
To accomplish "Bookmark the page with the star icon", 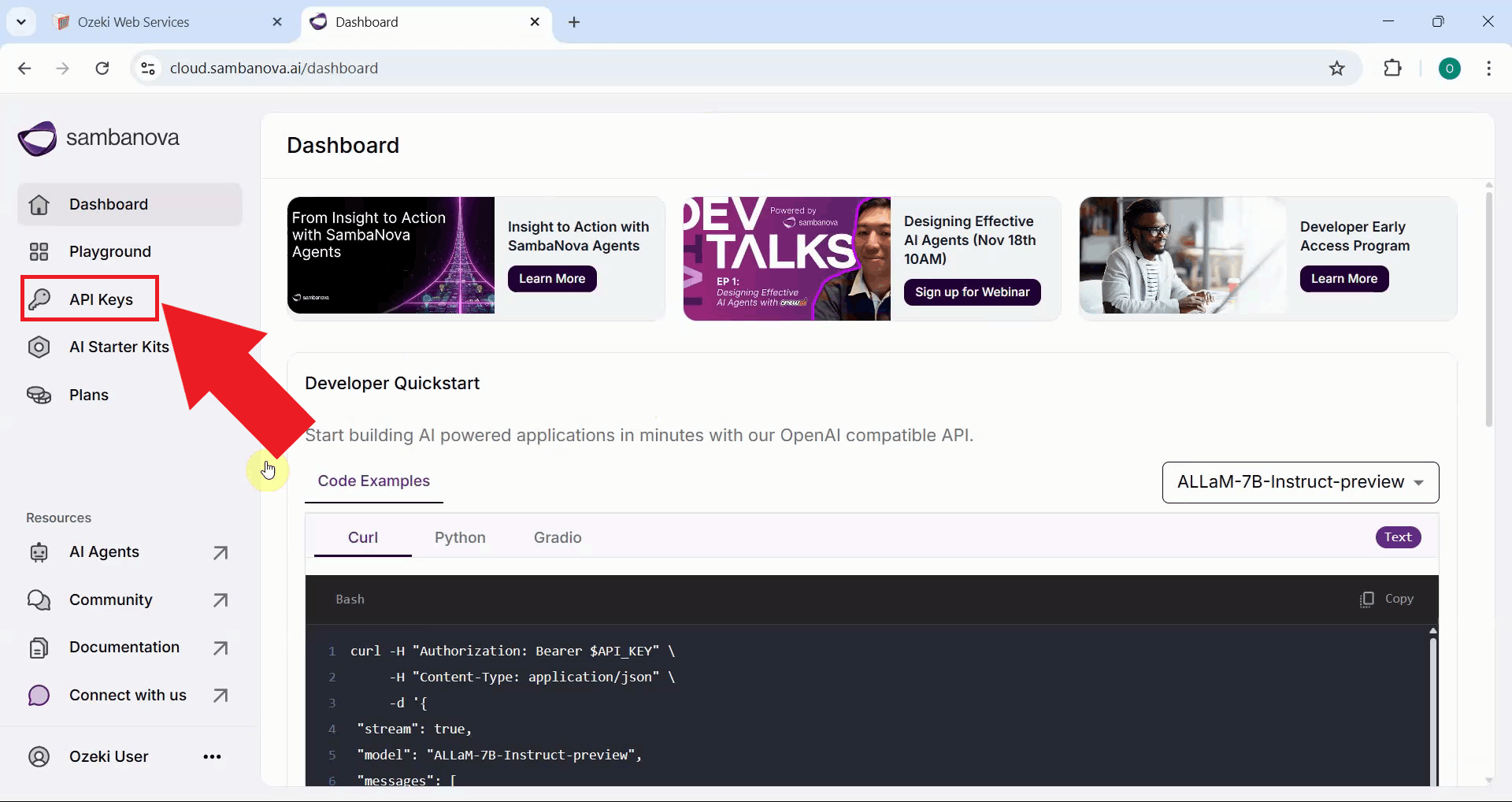I will pos(1337,68).
